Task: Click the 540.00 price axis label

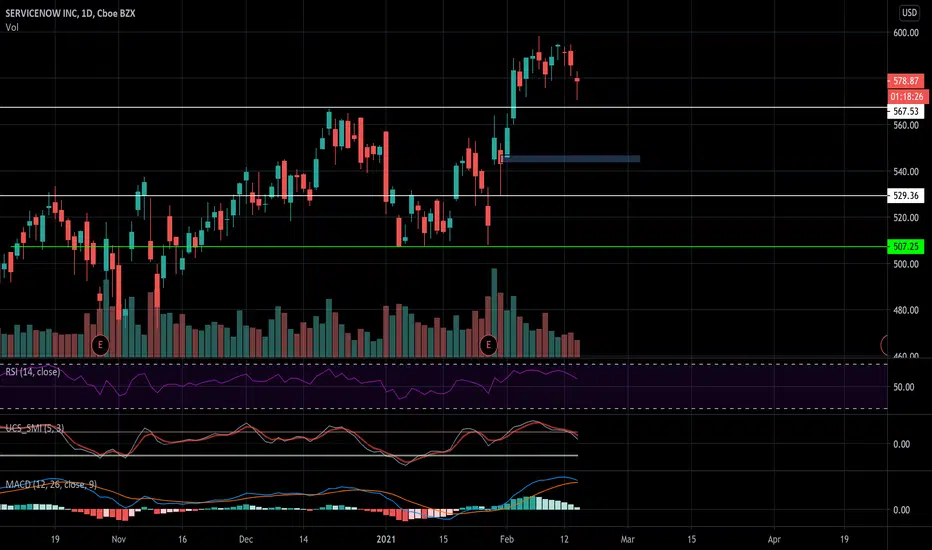Action: click(906, 172)
